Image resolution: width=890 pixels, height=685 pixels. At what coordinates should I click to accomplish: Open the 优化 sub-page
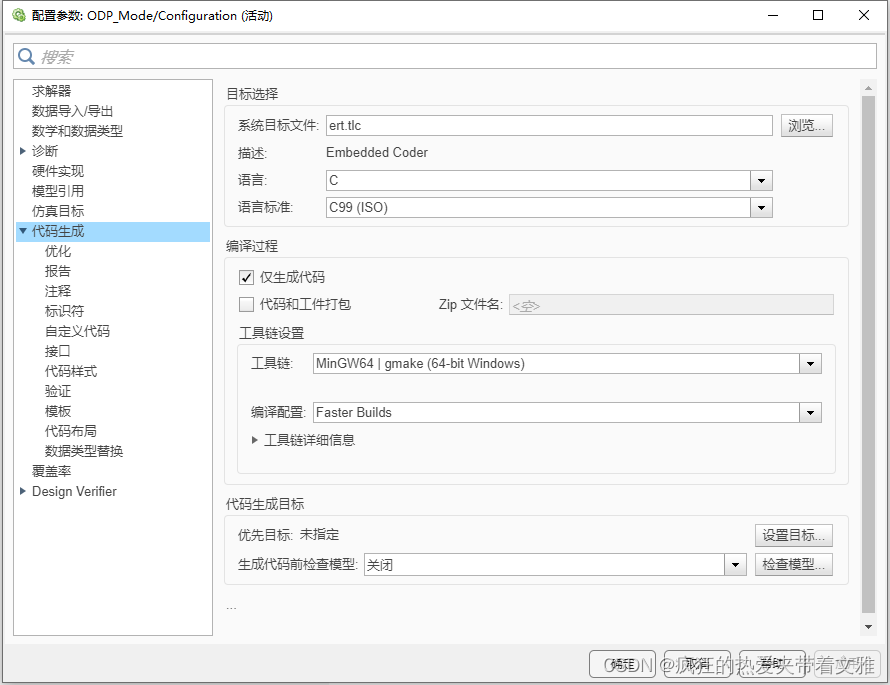pos(58,251)
